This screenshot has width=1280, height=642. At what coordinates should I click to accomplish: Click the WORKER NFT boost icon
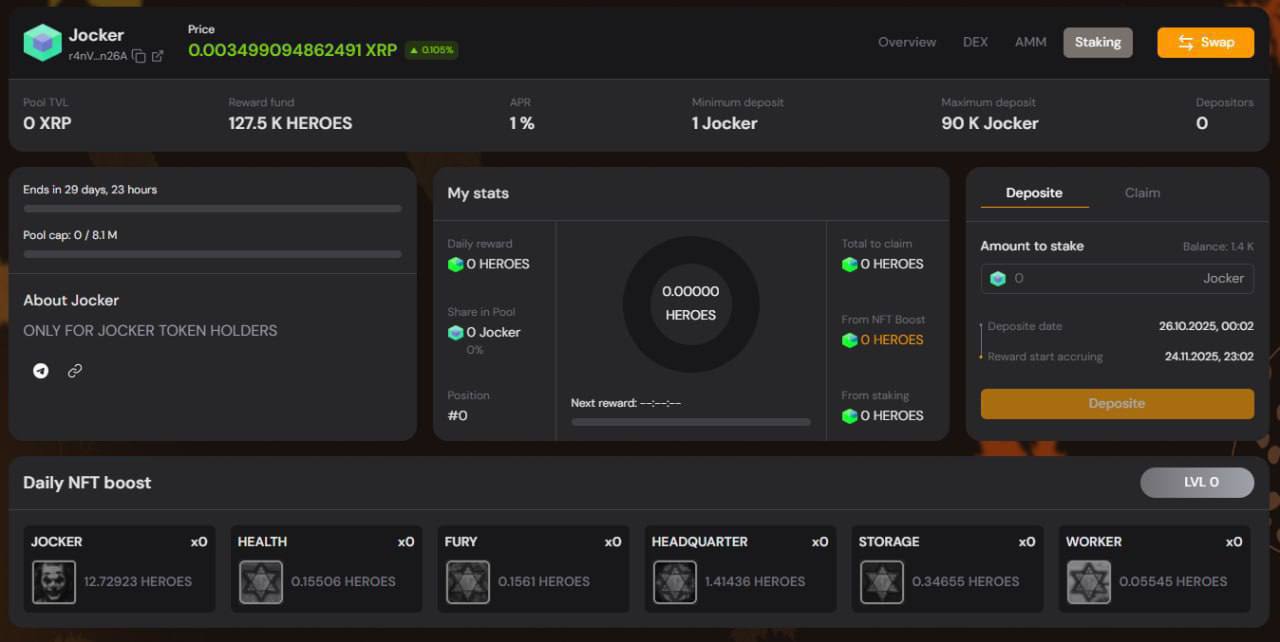coord(1089,582)
